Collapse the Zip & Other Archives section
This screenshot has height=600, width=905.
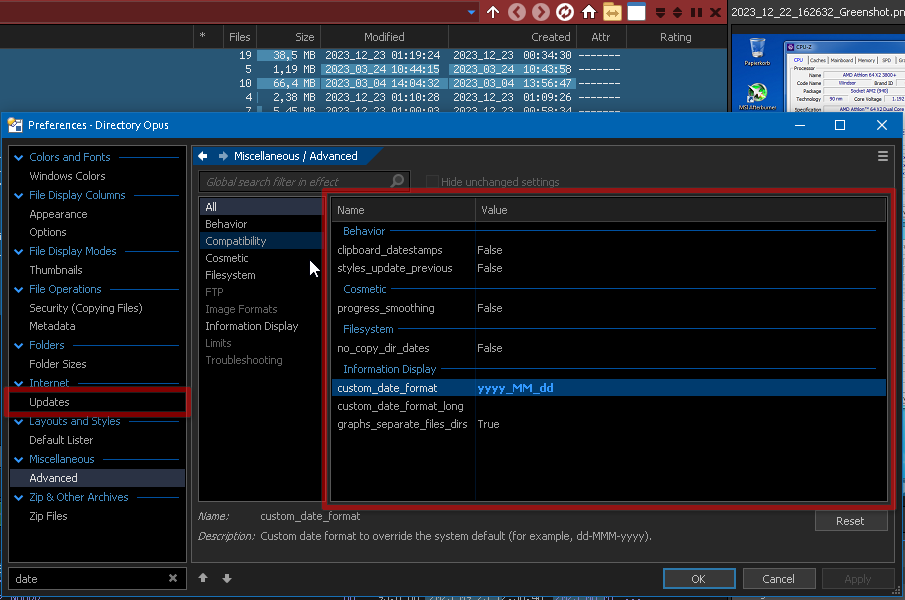(19, 498)
